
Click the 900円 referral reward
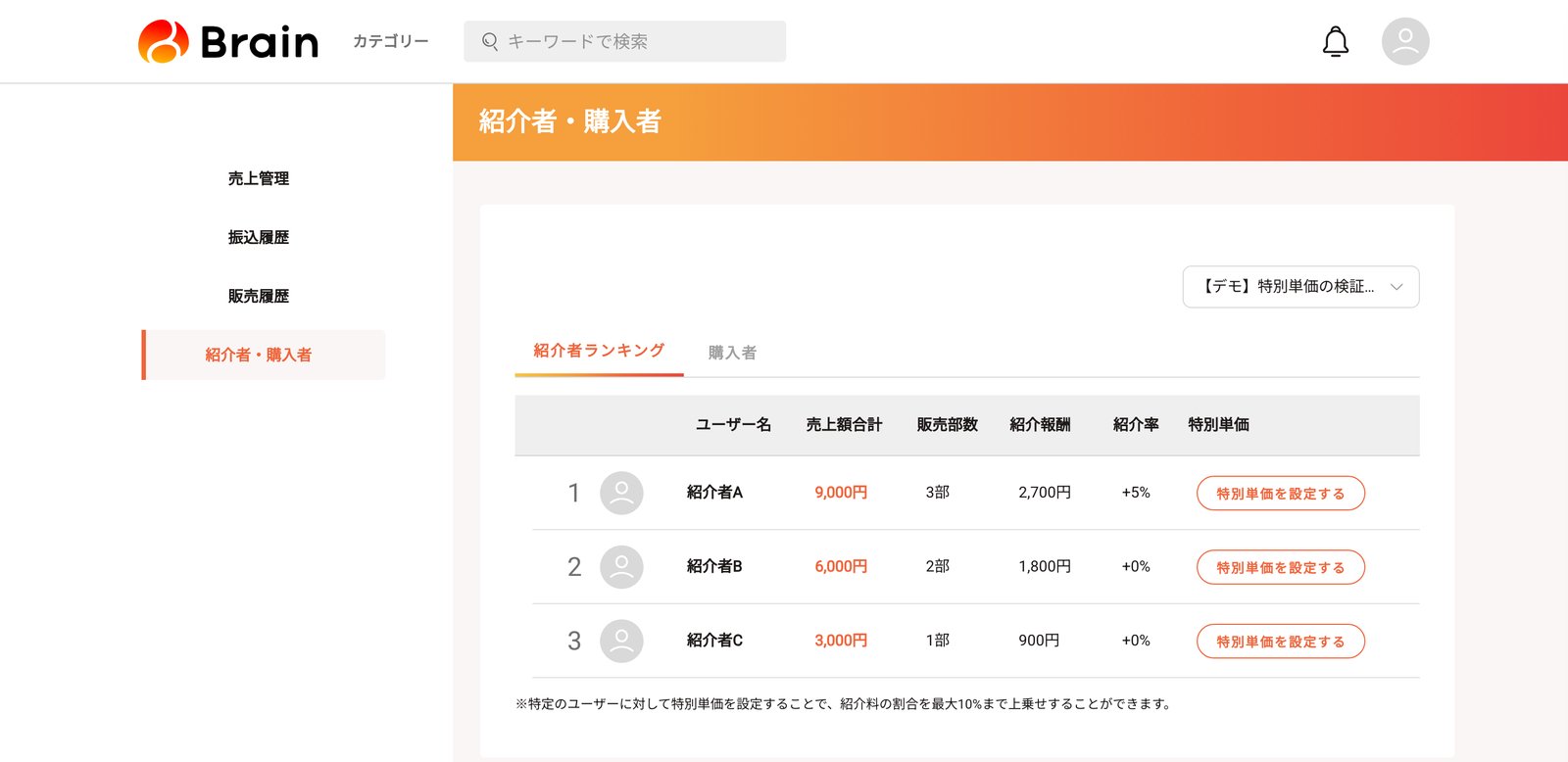[1039, 640]
